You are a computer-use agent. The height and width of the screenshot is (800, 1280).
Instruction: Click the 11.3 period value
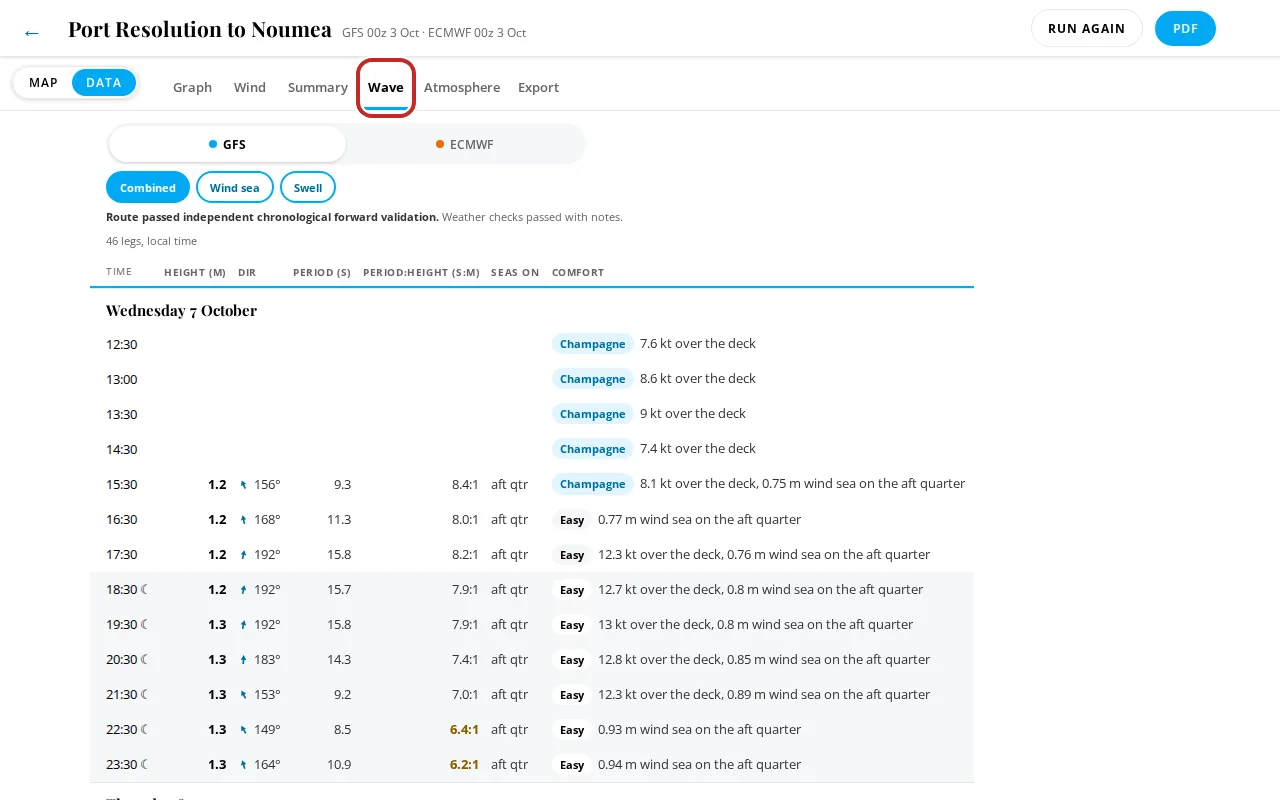pos(339,520)
